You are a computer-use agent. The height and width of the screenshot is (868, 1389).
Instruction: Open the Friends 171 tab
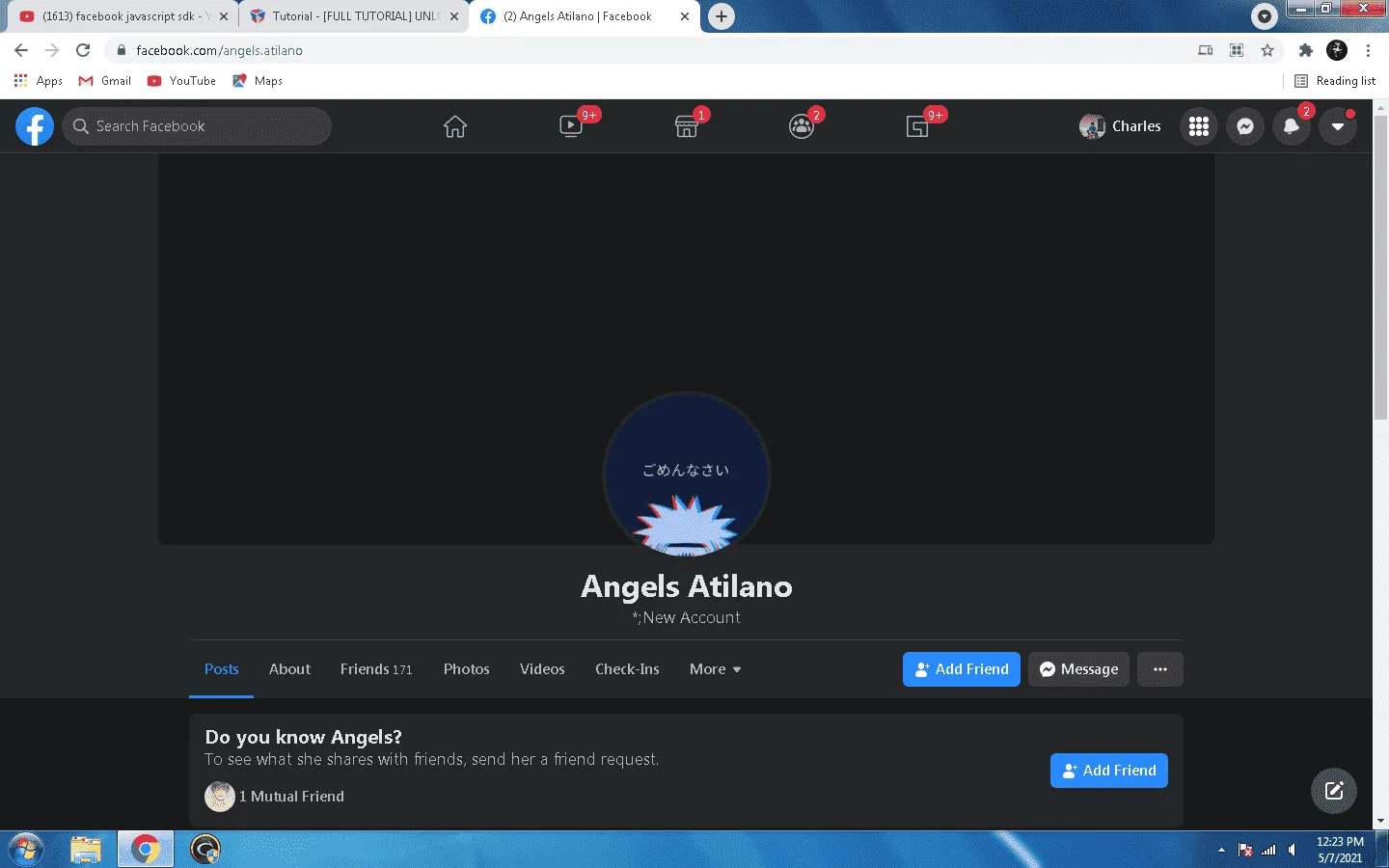(x=376, y=669)
